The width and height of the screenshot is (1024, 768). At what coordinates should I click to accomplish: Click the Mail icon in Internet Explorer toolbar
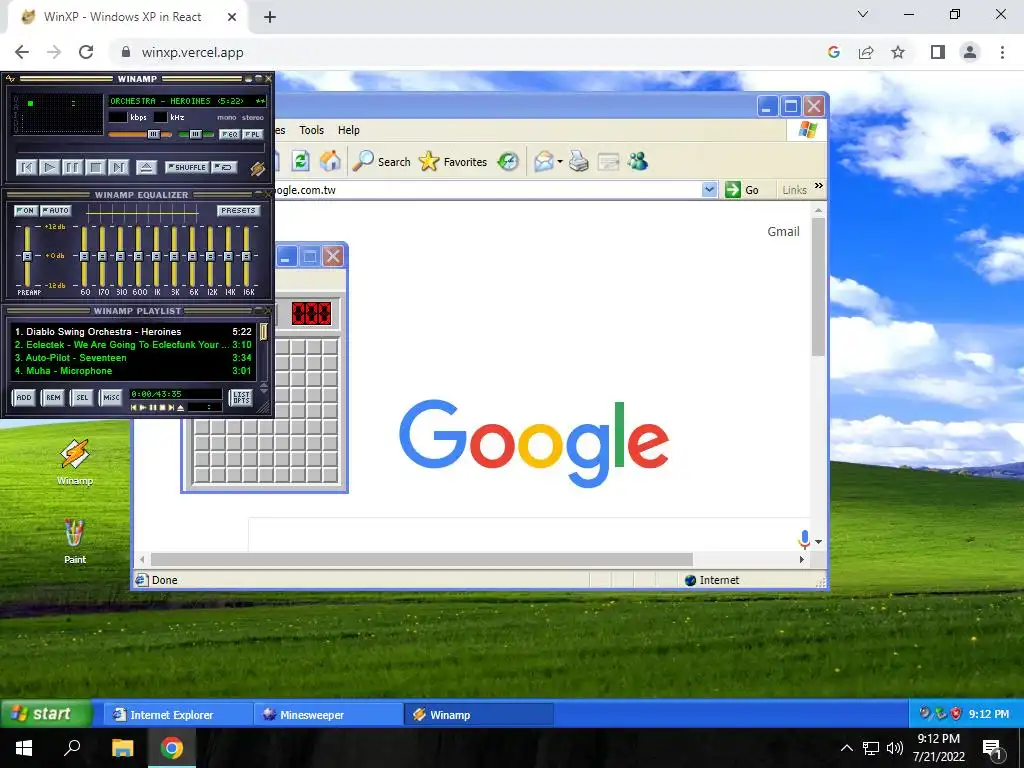(x=543, y=161)
